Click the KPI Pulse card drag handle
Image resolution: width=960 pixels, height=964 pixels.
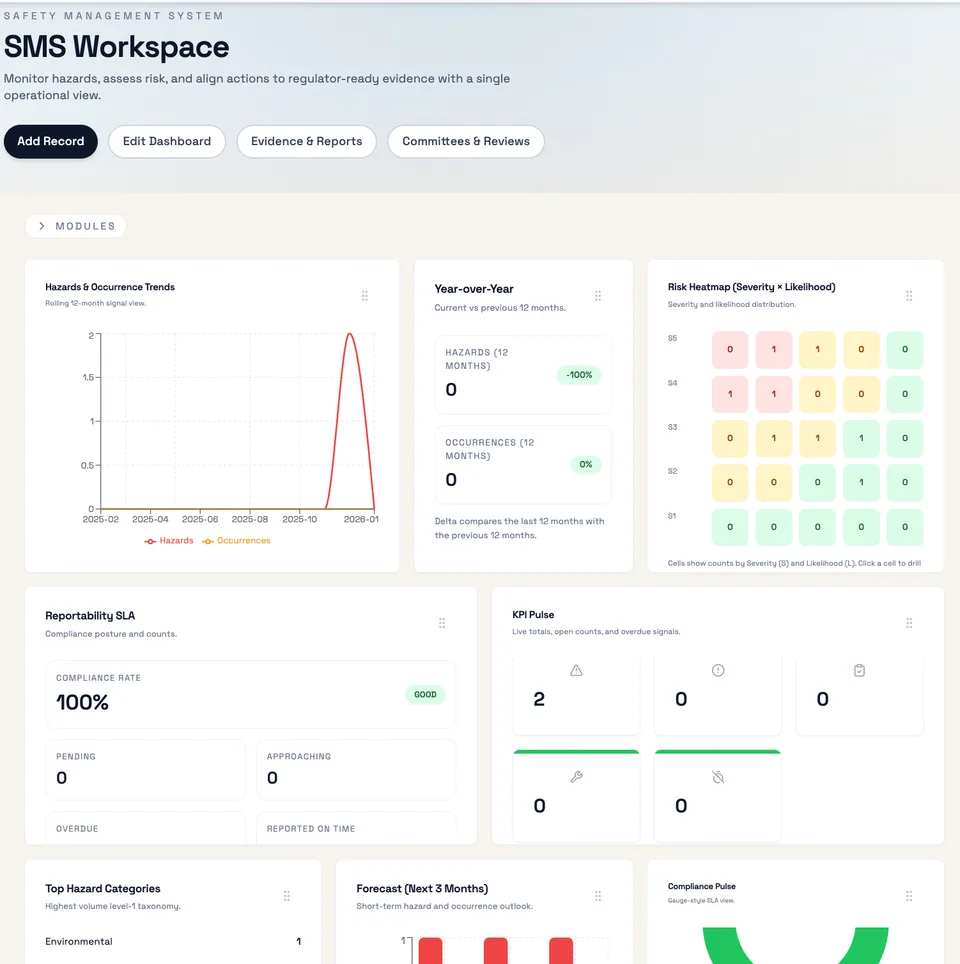click(909, 622)
